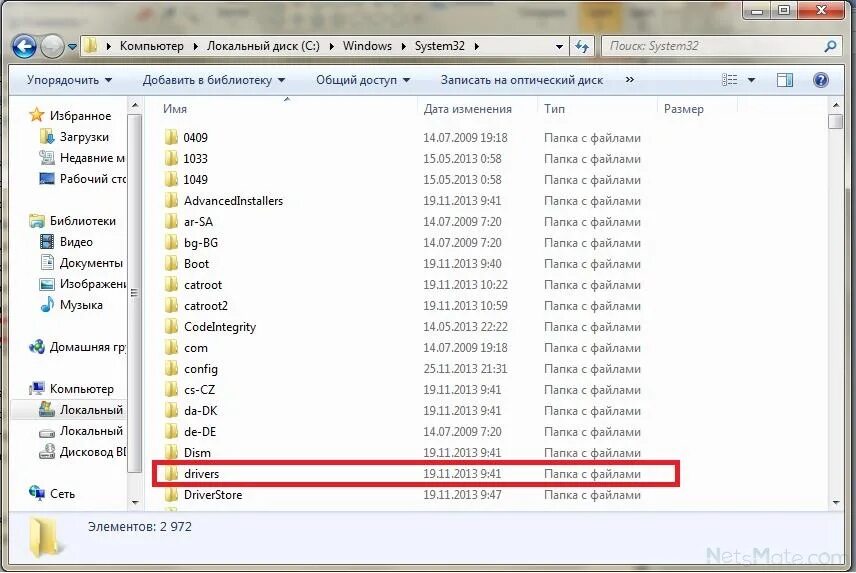Open the Изображения library
This screenshot has width=856, height=573.
(92, 284)
